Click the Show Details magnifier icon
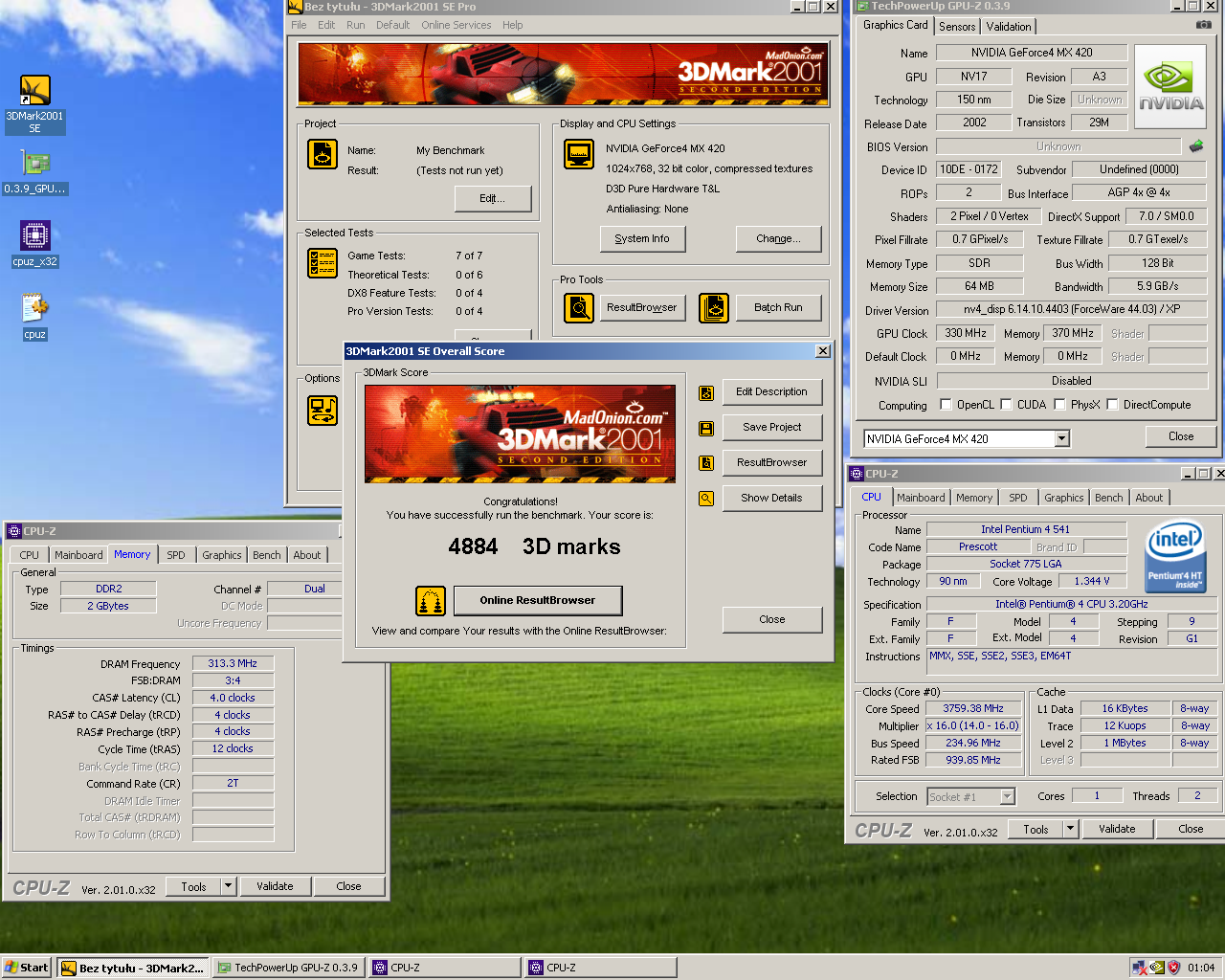Screen dimensions: 1225x980 click(706, 499)
